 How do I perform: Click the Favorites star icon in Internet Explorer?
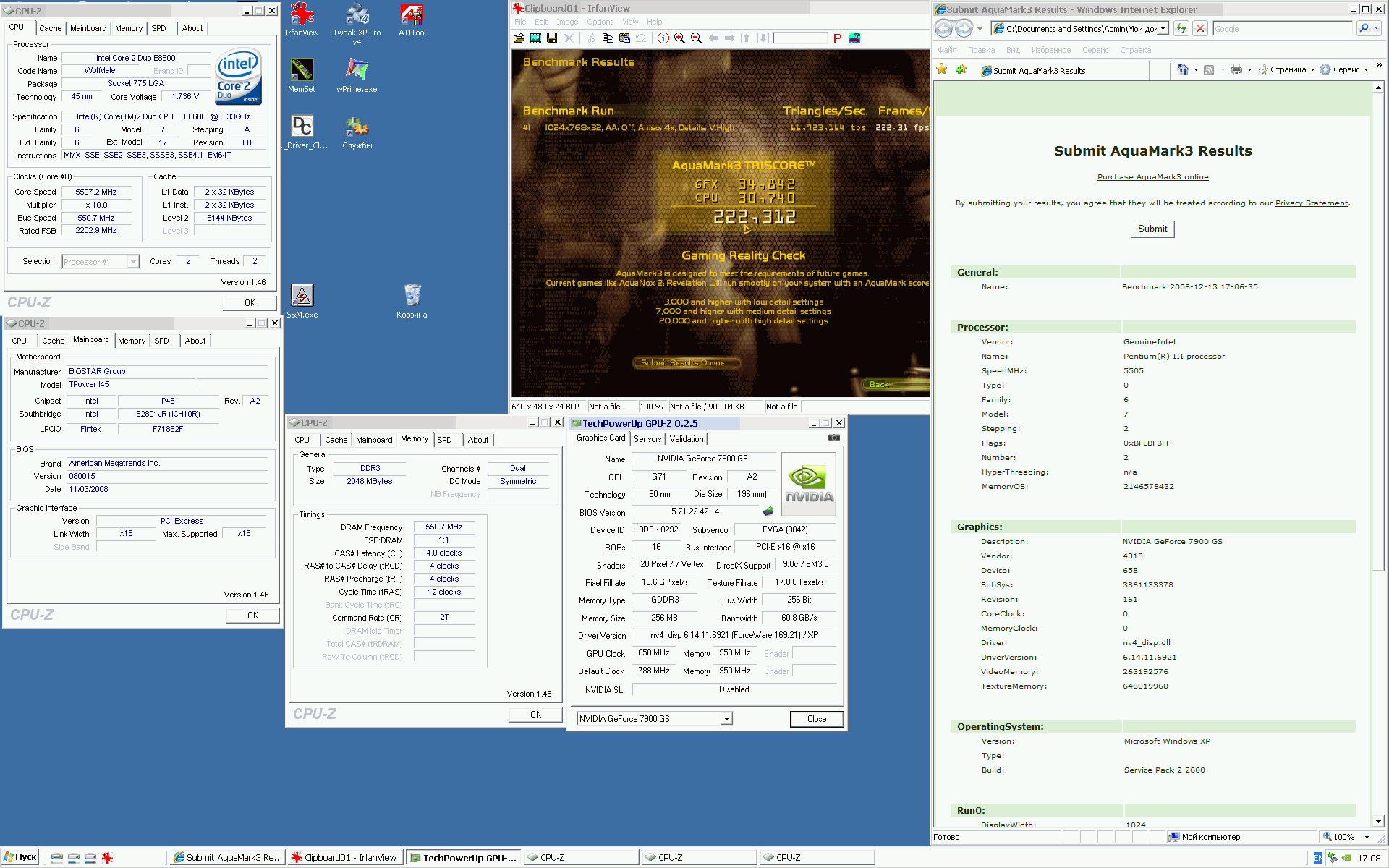click(x=942, y=69)
